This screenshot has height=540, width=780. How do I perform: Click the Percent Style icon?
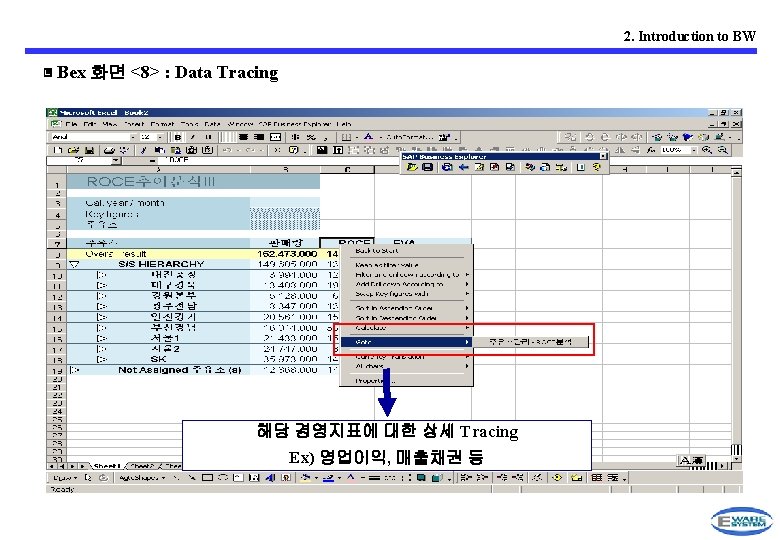click(x=311, y=137)
